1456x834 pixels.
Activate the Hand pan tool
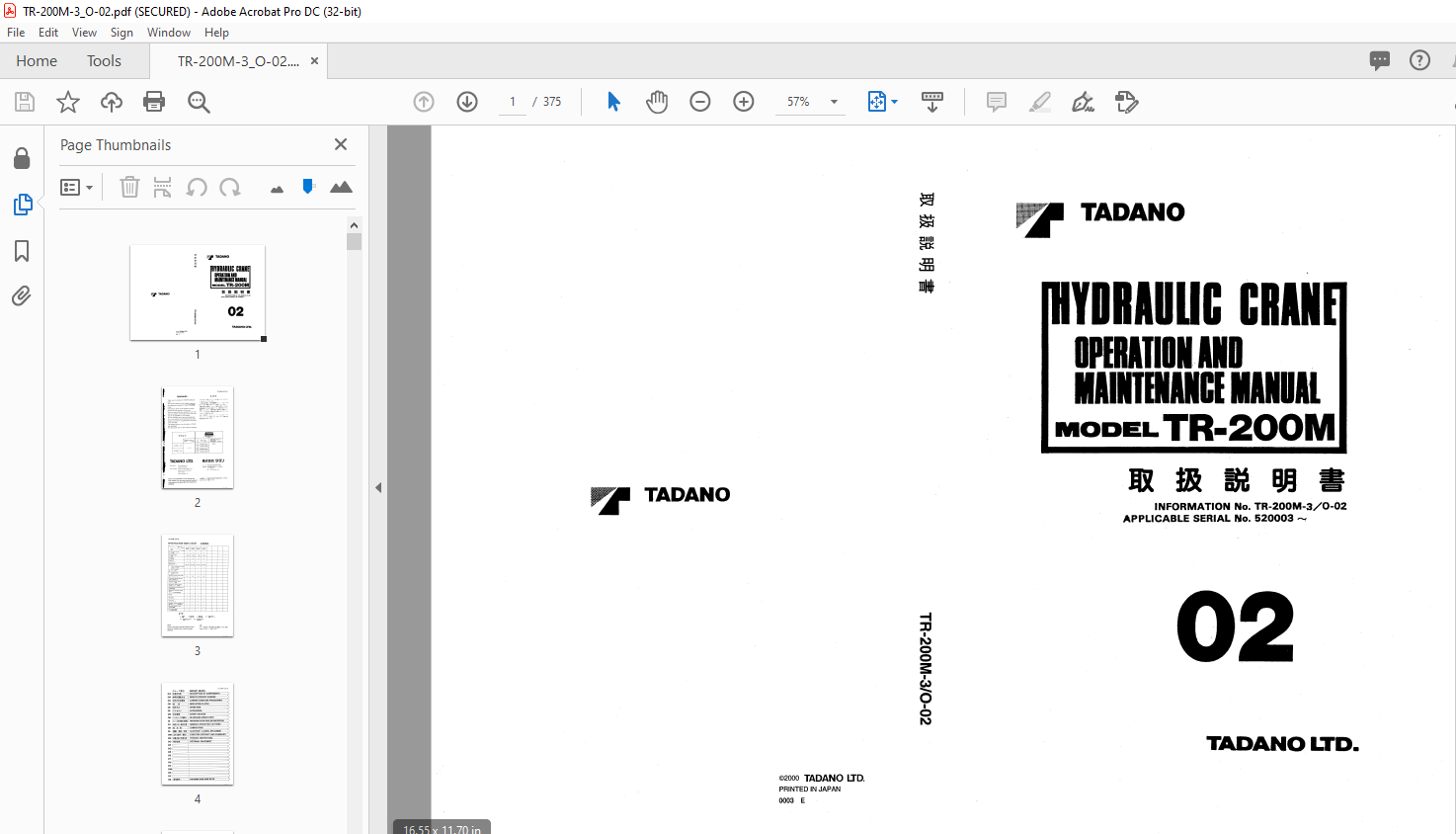click(x=657, y=102)
